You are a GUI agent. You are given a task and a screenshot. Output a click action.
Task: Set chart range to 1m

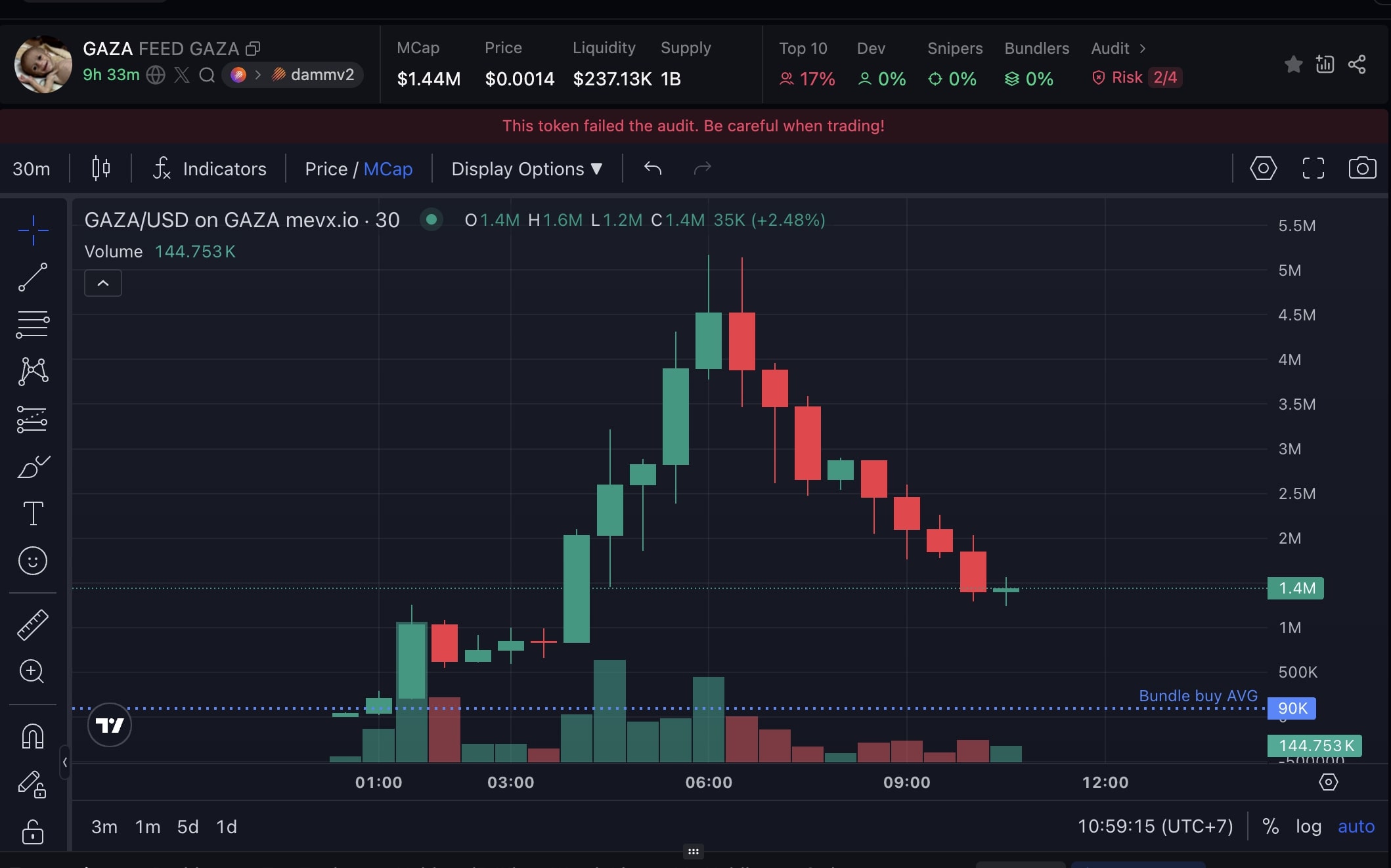[x=148, y=827]
